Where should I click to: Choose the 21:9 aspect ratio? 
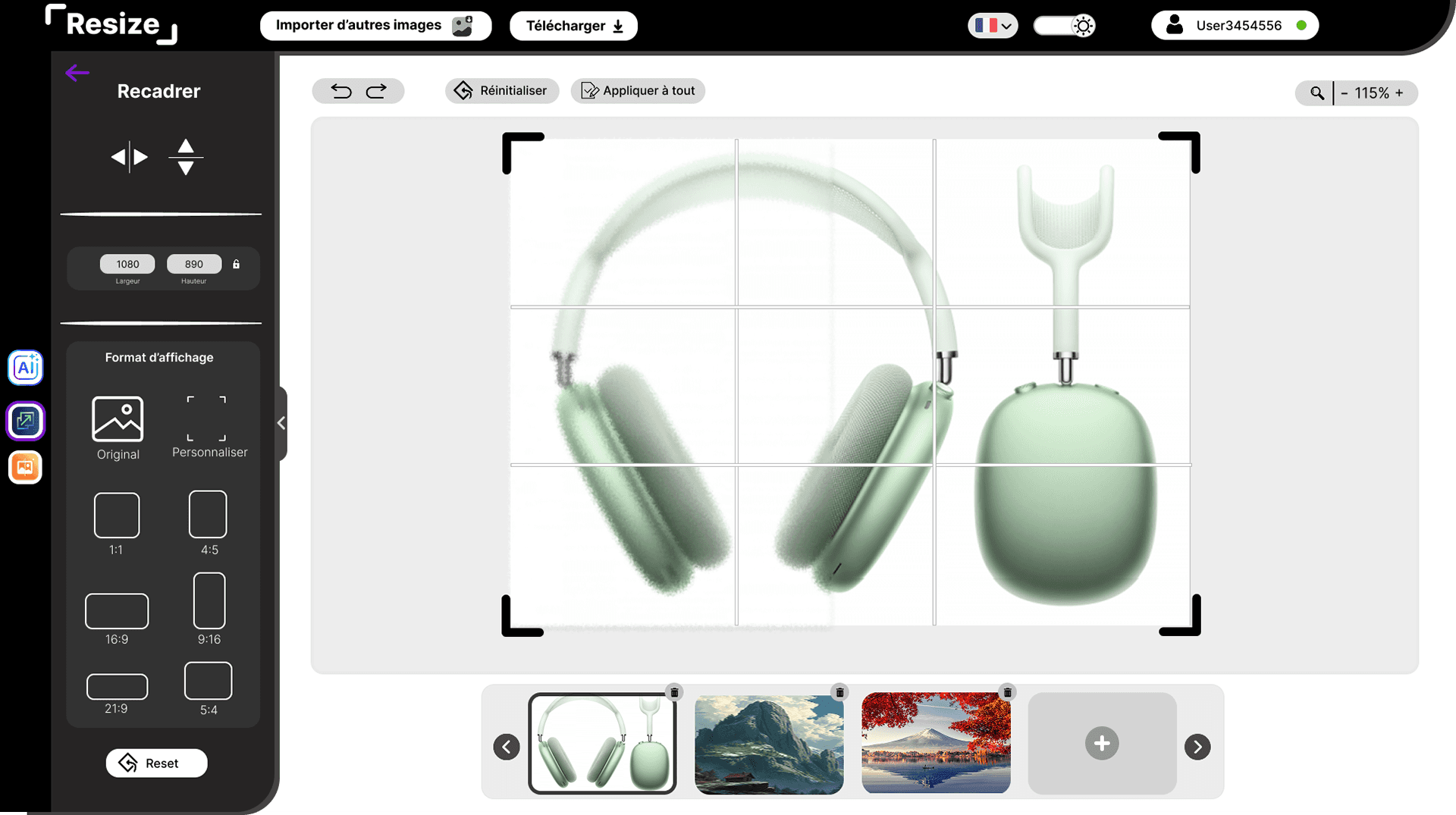117,694
